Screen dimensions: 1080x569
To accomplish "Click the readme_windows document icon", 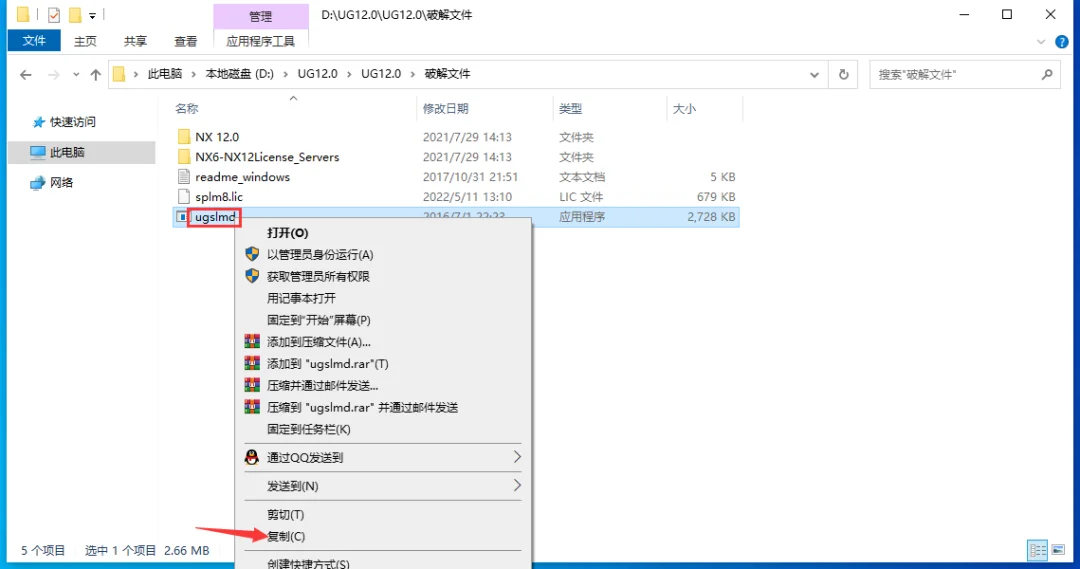I will coord(183,176).
